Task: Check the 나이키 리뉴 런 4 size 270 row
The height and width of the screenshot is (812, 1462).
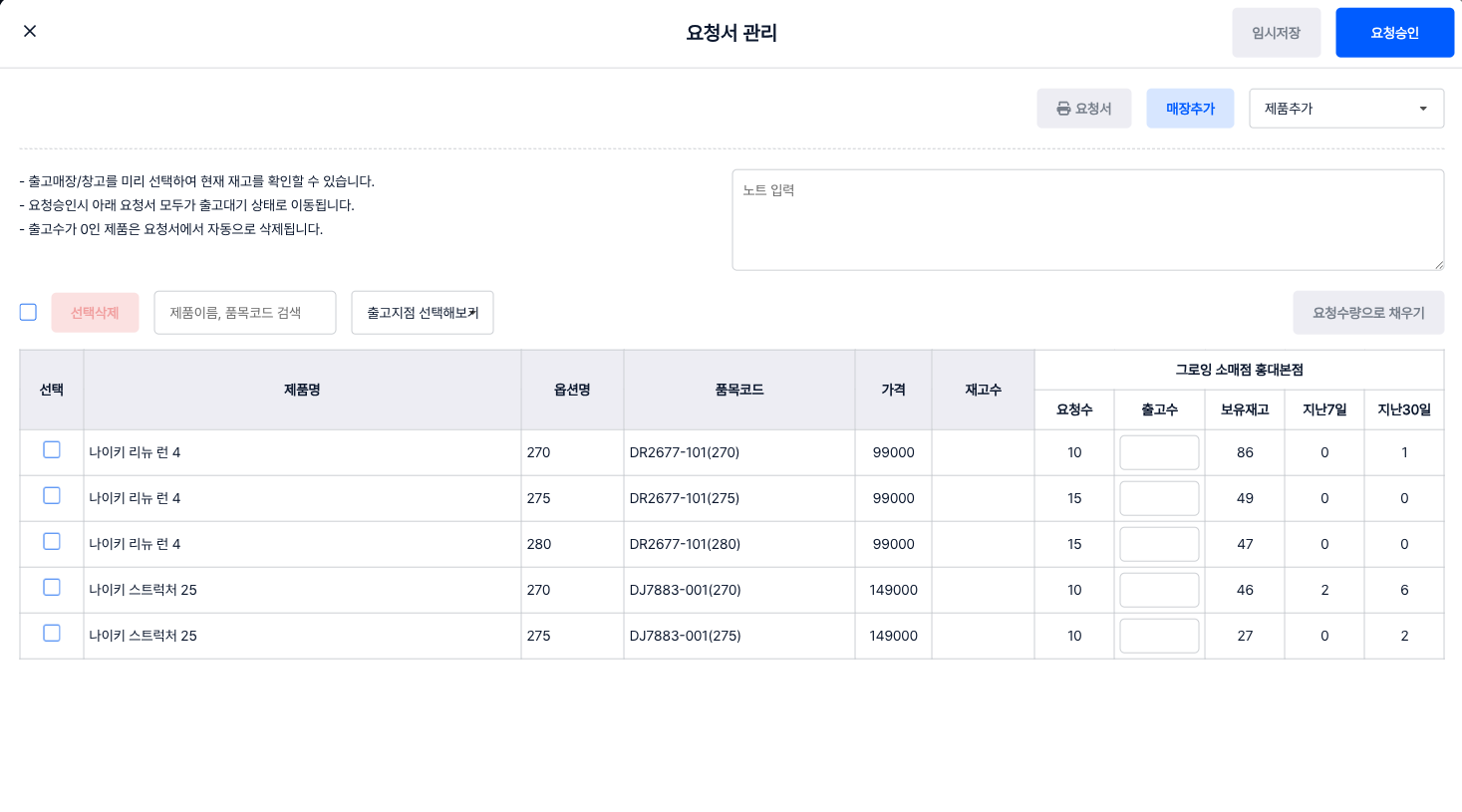Action: 52,450
